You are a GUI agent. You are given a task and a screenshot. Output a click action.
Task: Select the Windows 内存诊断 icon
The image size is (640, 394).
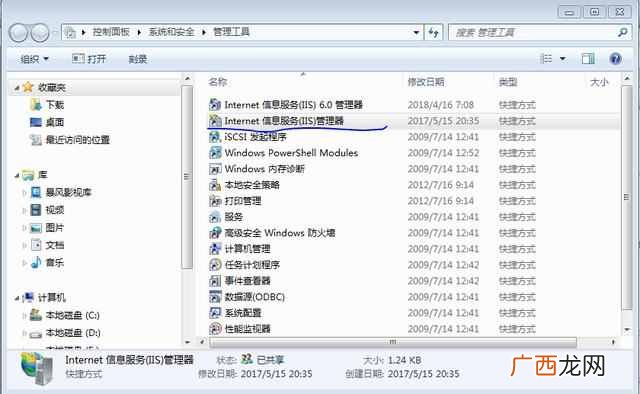pyautogui.click(x=215, y=169)
